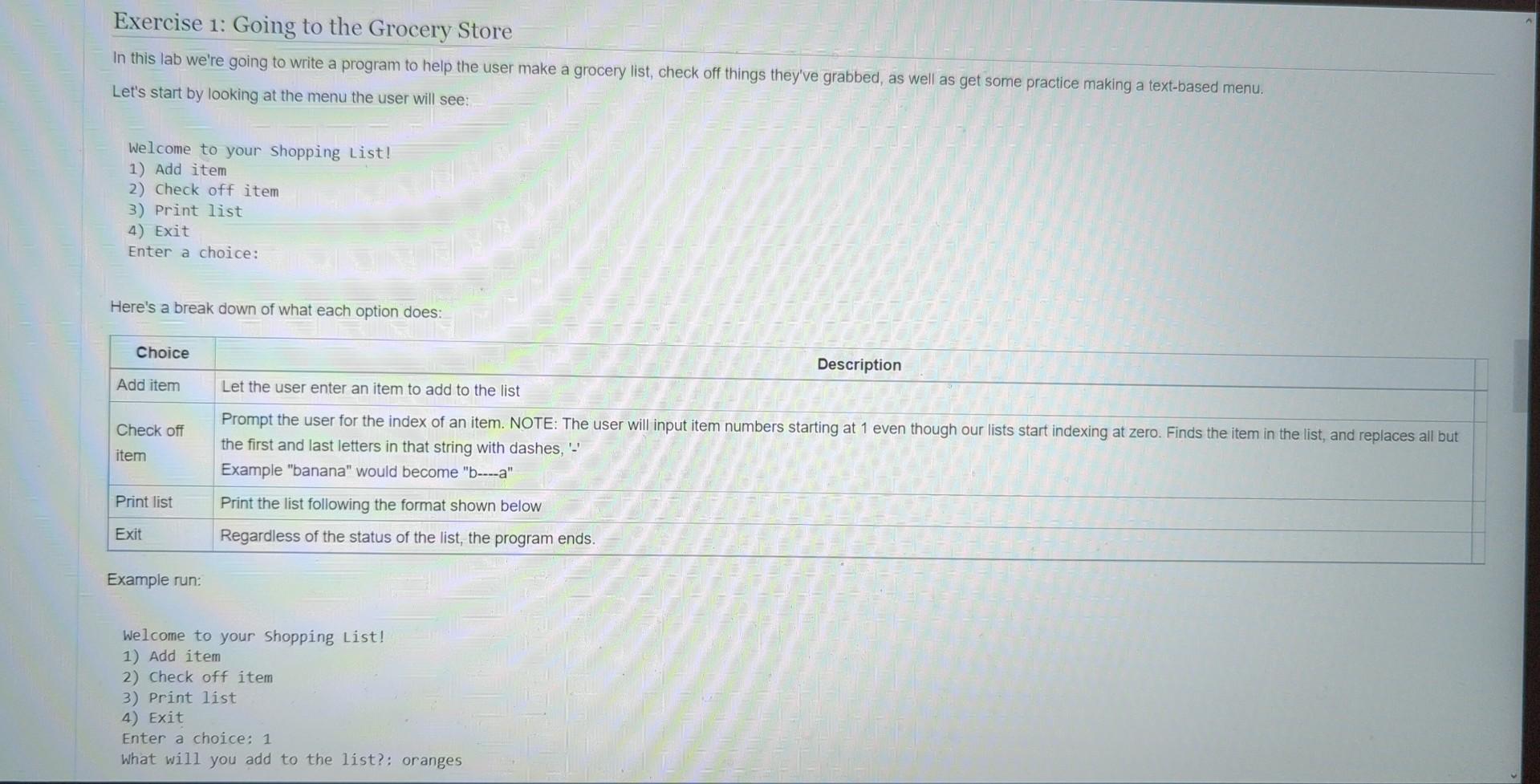Click "Welcome to your Shopping List!" in the example run
Image resolution: width=1540 pixels, height=784 pixels.
click(254, 636)
